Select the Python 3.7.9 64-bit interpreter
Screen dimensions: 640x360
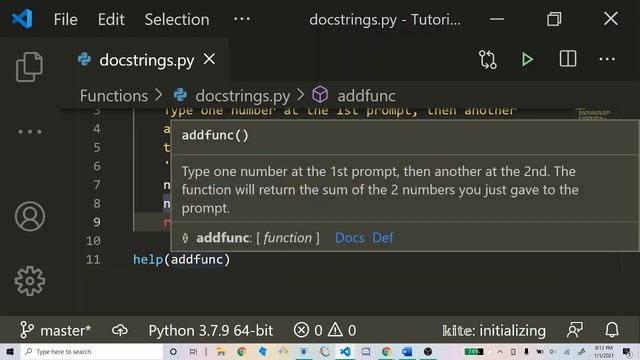click(x=210, y=330)
